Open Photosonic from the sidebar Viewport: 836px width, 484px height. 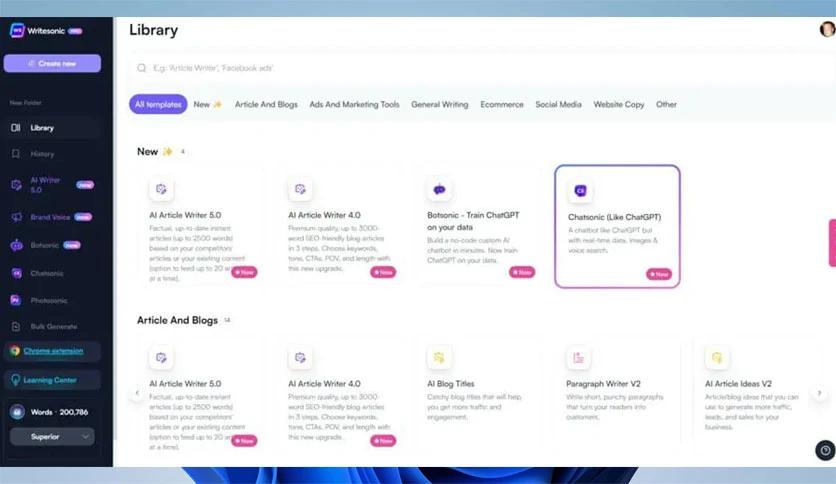pos(46,299)
